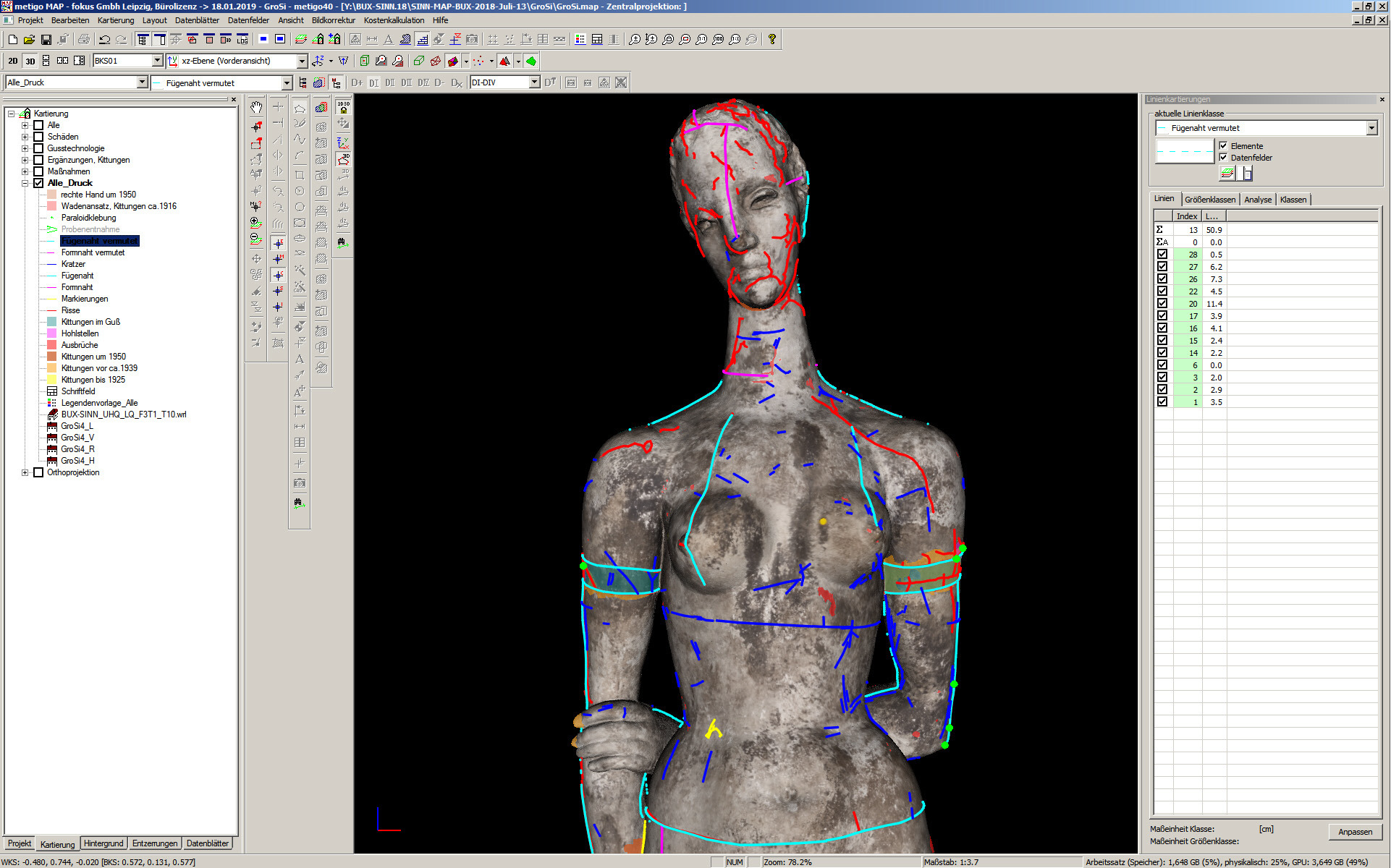Expand the Orthoprojektion tree node
This screenshot has height=868, width=1391.
point(25,472)
